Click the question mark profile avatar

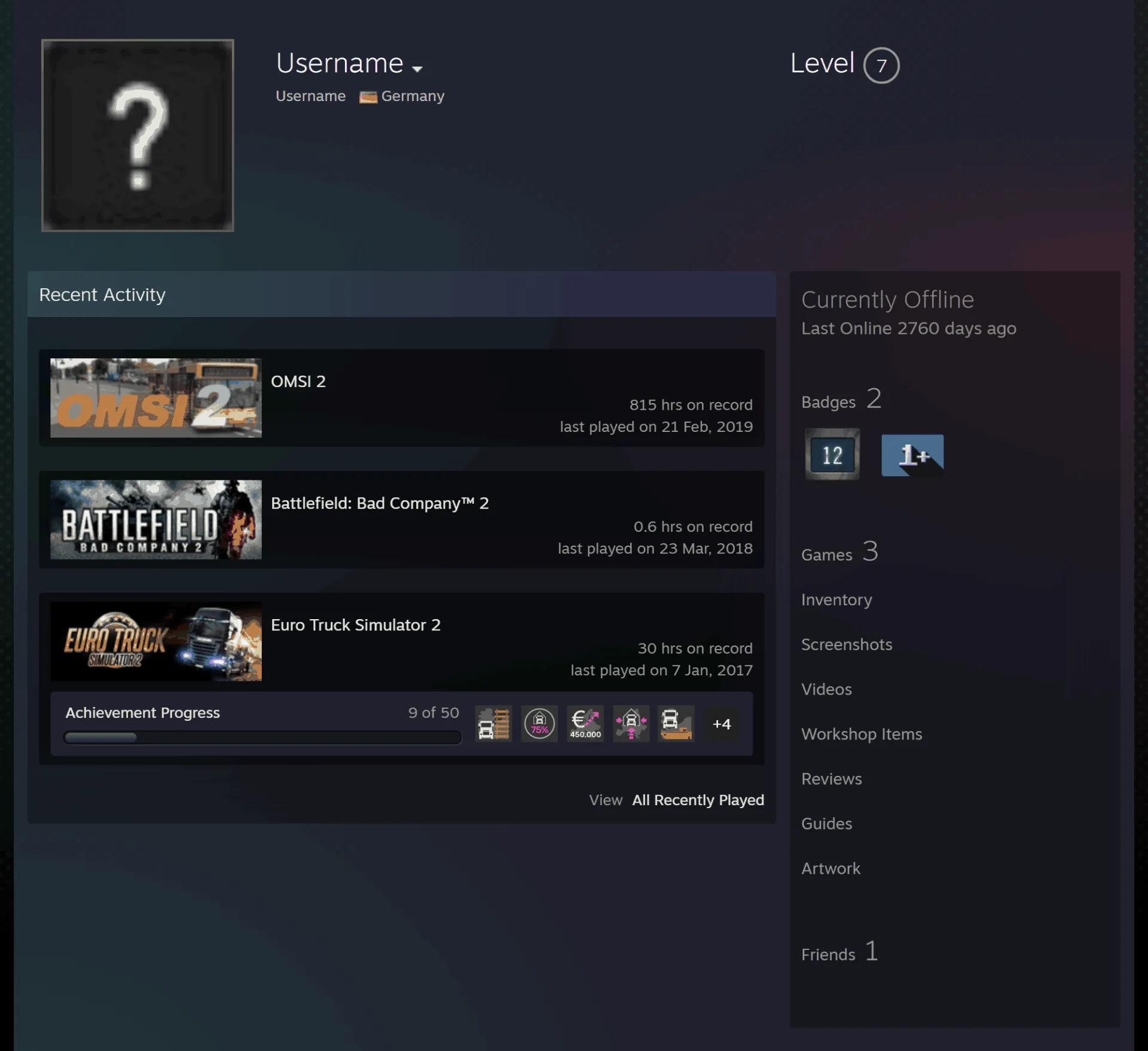(x=138, y=135)
